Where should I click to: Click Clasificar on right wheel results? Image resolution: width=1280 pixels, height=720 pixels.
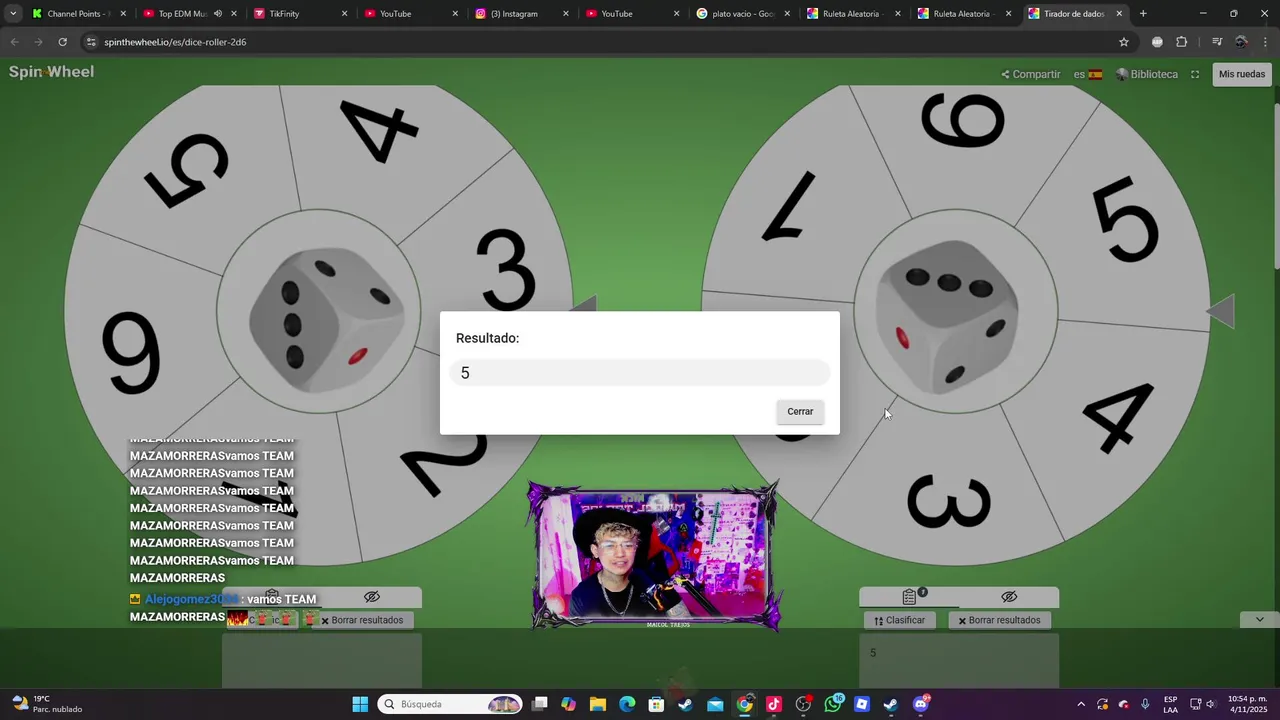[x=900, y=620]
